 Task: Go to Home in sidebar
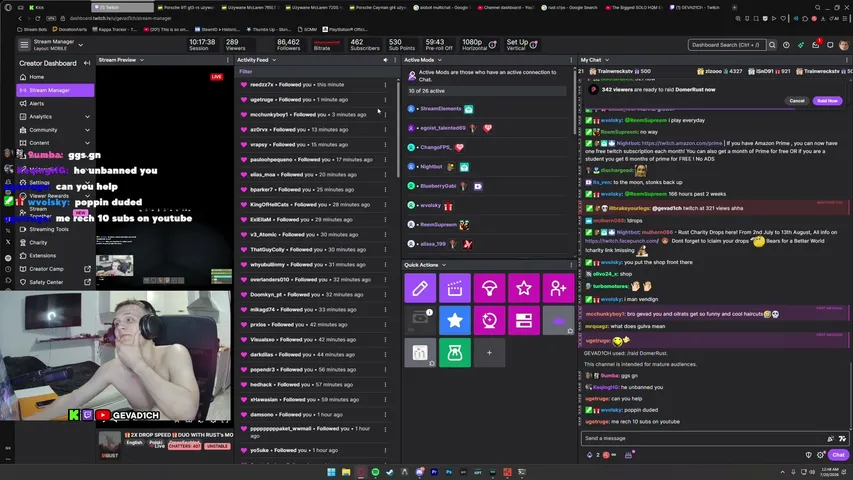tap(55, 77)
